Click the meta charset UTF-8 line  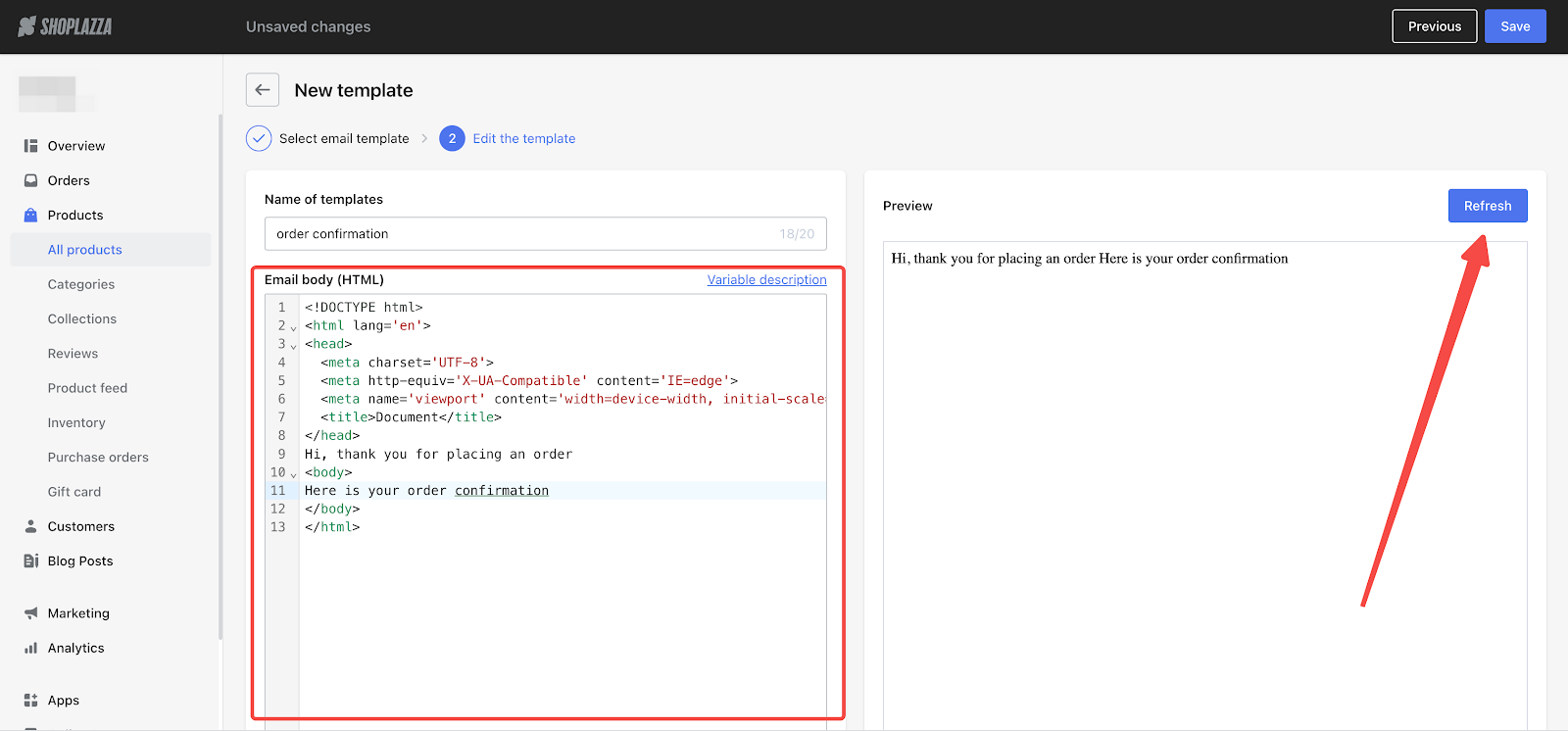[407, 363]
